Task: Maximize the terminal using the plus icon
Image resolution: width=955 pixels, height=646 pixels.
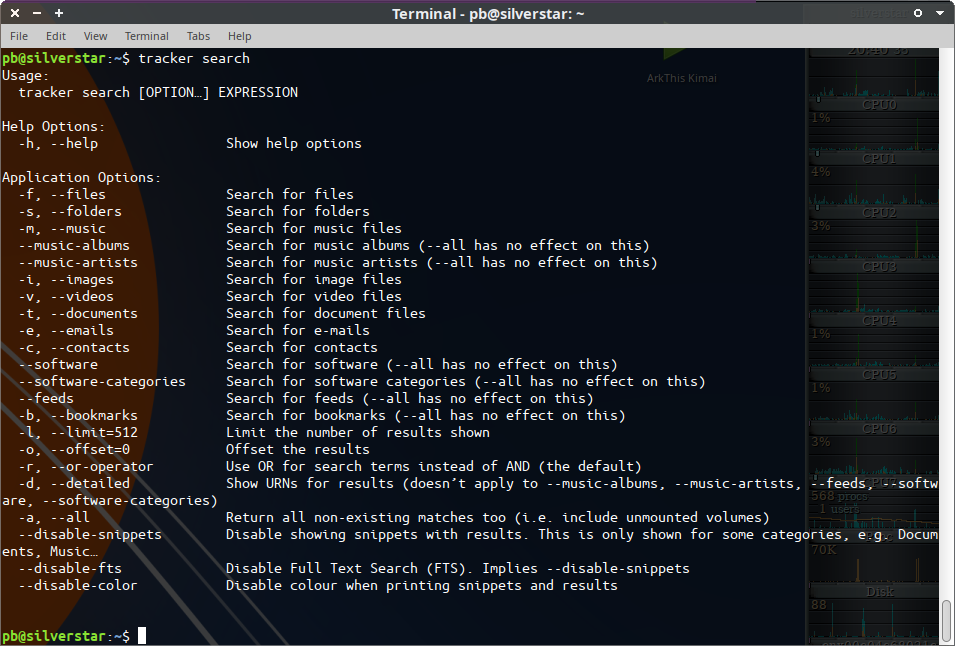Action: (x=59, y=13)
